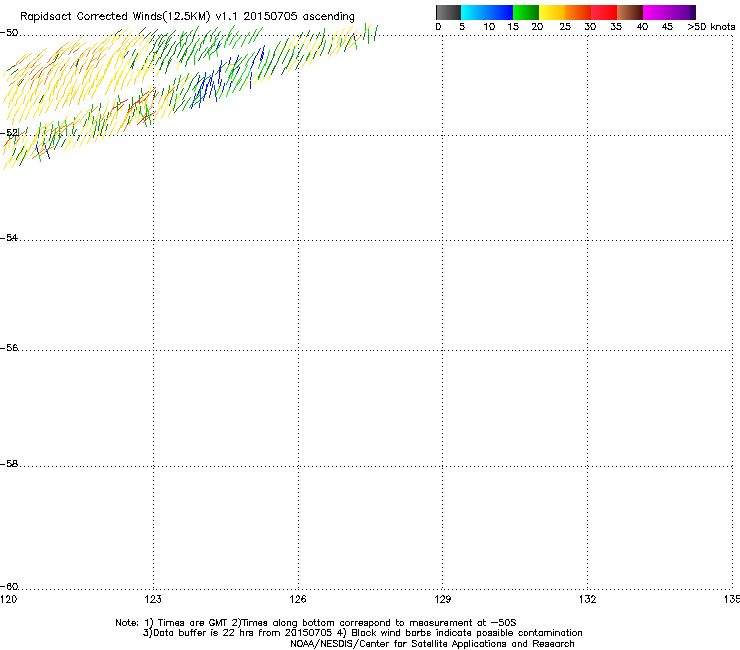Click the latitude label '-52'
This screenshot has height=650, width=740.
click(x=9, y=133)
